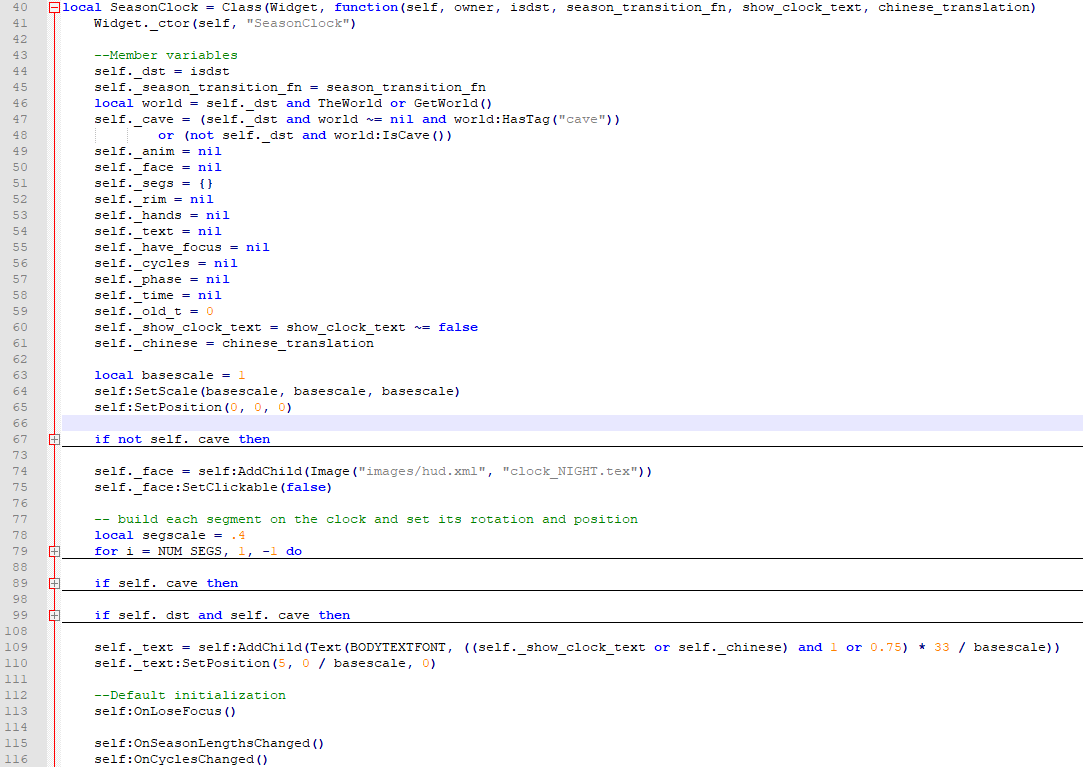Collapse the SeasonClock class fold on line 40

[x=54, y=8]
